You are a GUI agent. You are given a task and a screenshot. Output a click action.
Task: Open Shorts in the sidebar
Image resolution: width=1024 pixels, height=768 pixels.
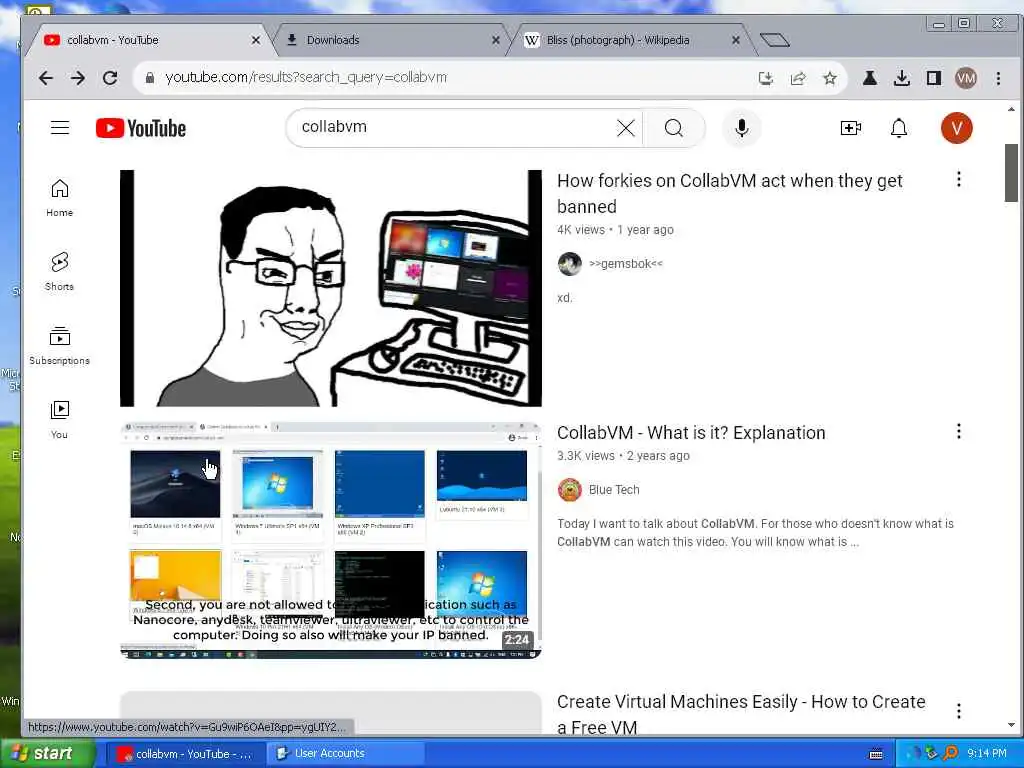pos(59,271)
